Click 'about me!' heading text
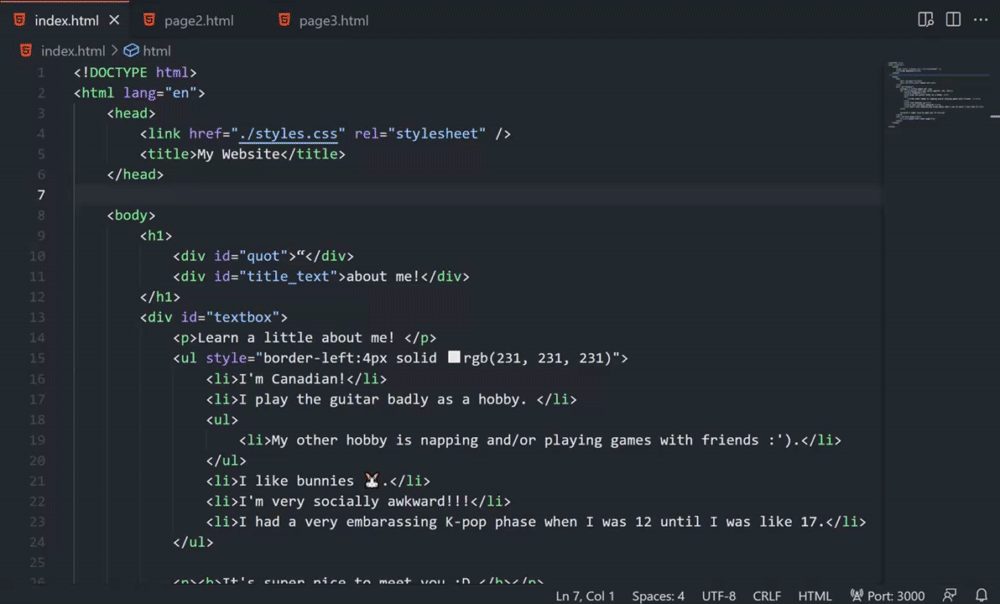 click(x=383, y=277)
